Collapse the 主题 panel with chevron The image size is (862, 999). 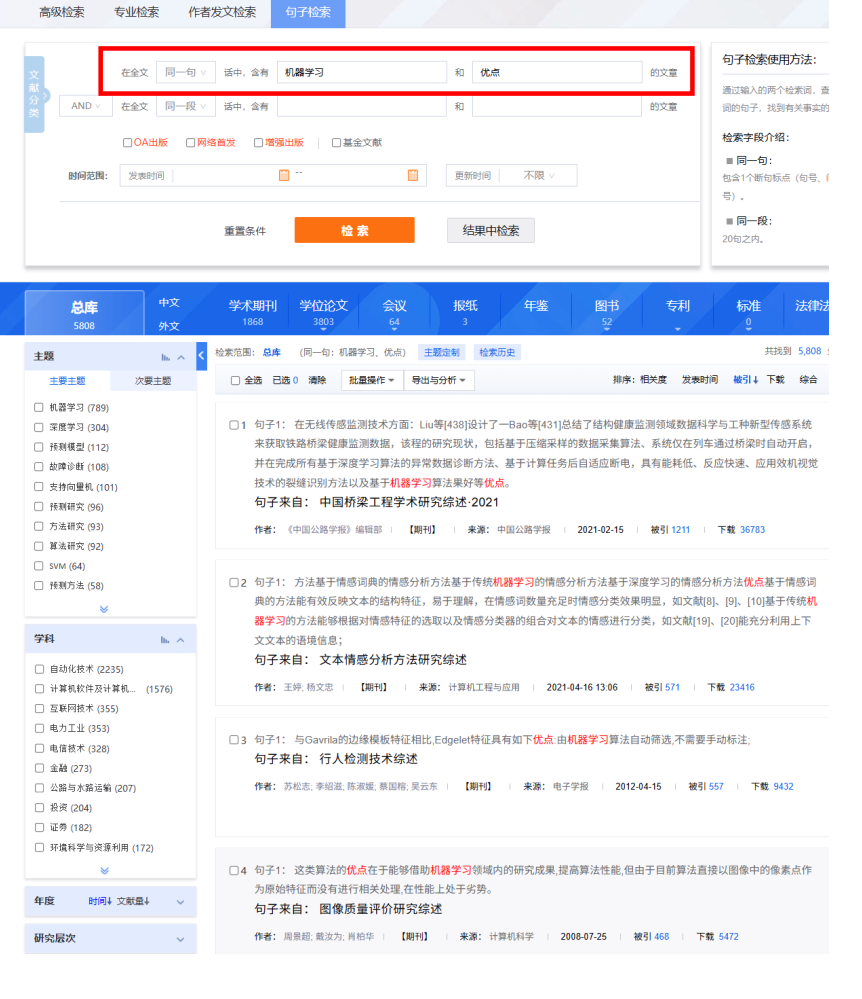point(181,357)
